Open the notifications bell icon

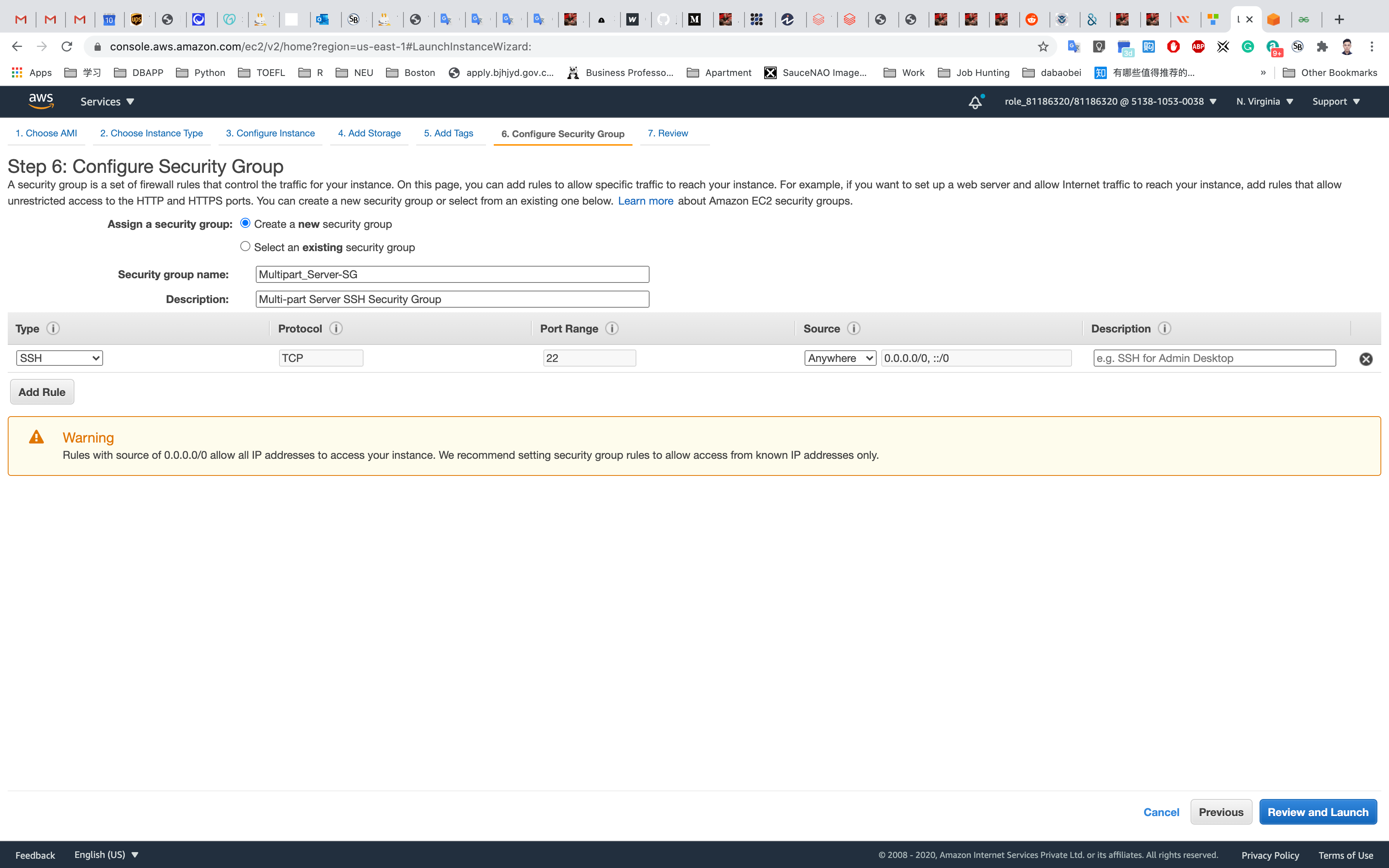pos(975,102)
